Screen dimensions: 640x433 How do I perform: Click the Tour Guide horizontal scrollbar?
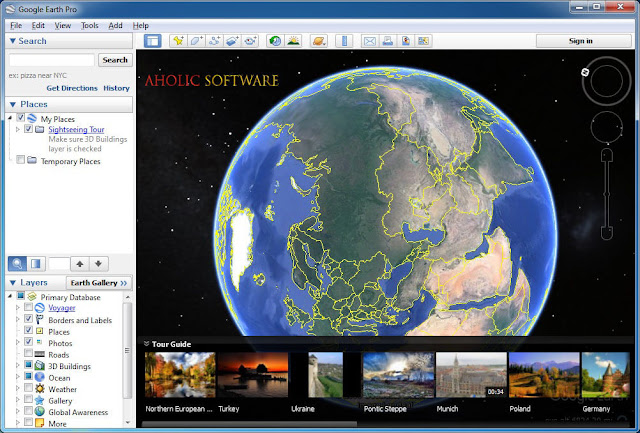[x=249, y=424]
